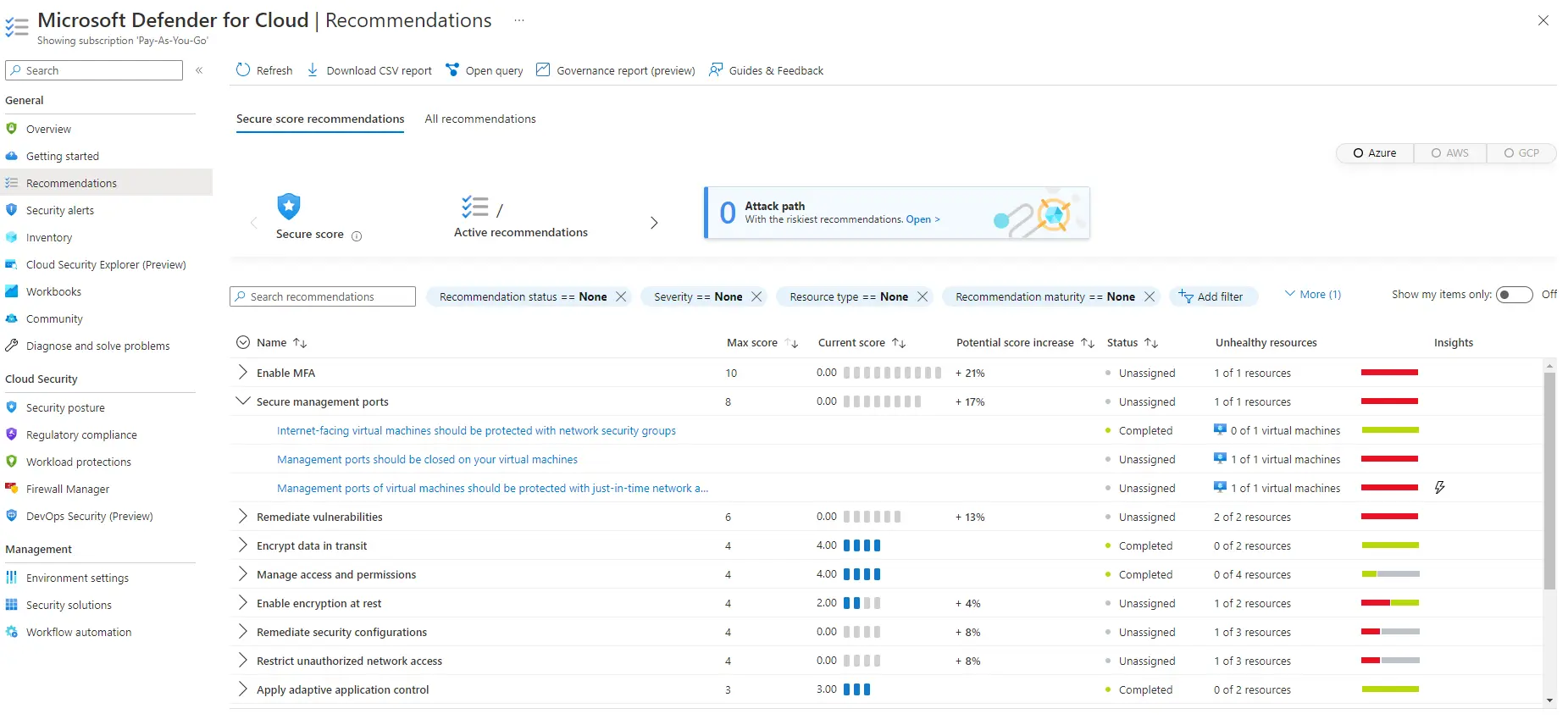Expand Remediate vulnerabilities row
Image resolution: width=1568 pixels, height=725 pixels.
coord(243,516)
